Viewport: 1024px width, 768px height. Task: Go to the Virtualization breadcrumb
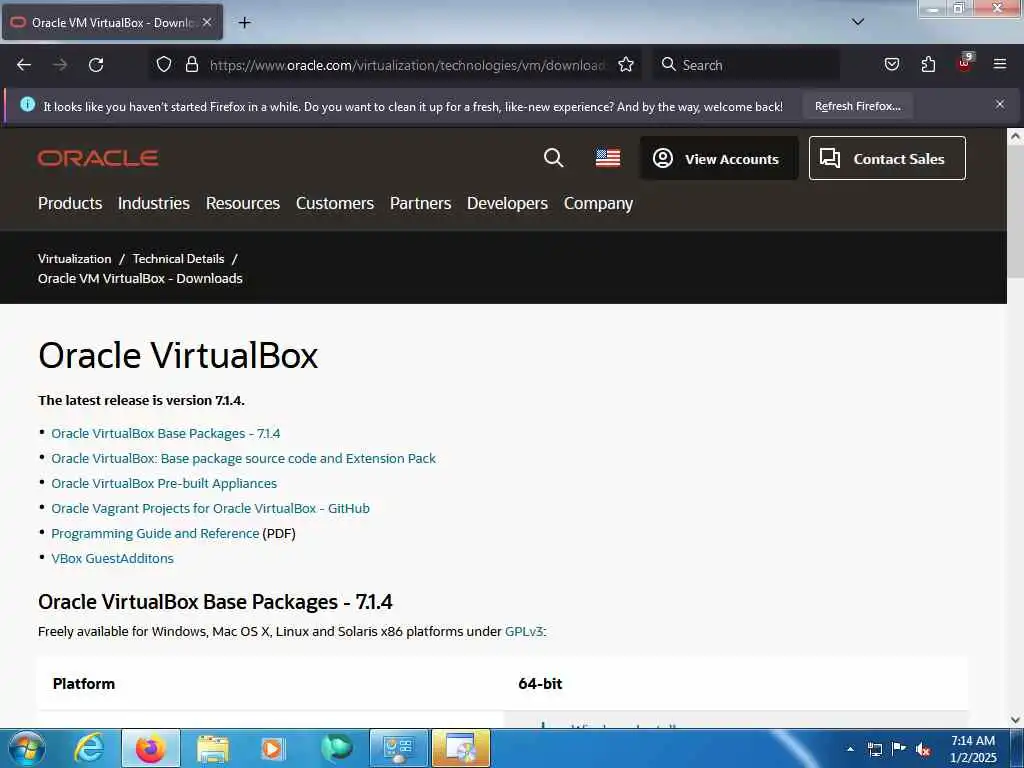pyautogui.click(x=74, y=259)
